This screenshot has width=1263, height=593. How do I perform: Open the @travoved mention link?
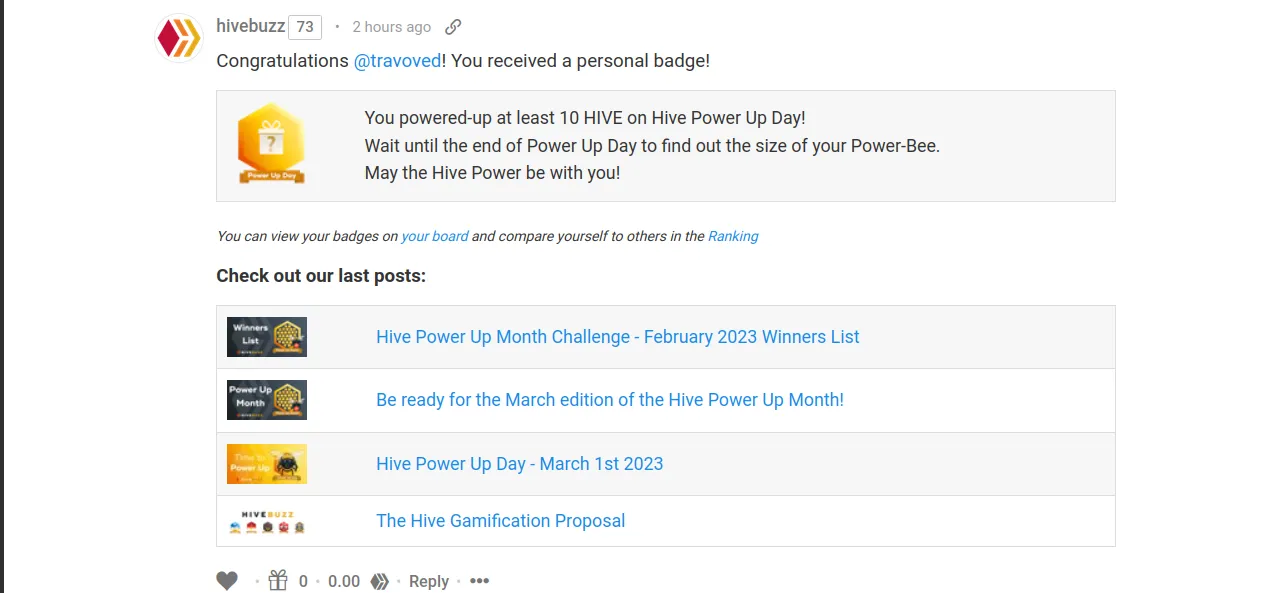(x=397, y=61)
